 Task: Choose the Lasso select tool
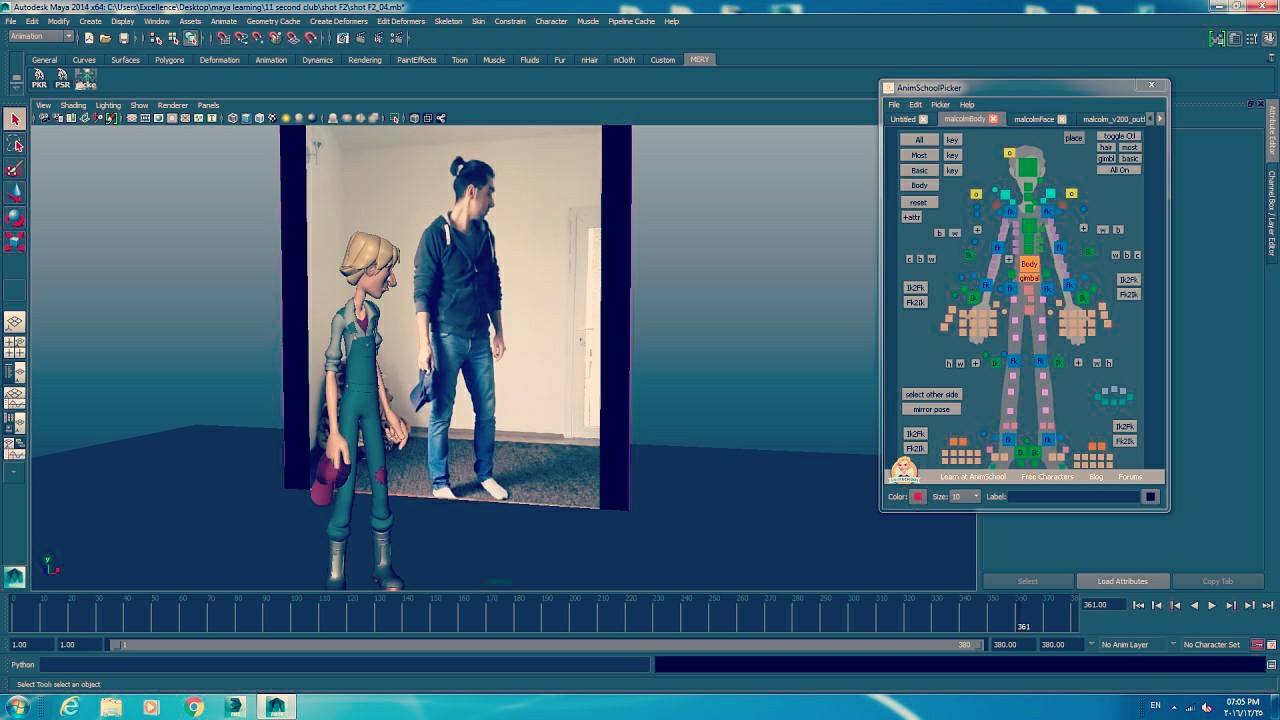(x=14, y=144)
